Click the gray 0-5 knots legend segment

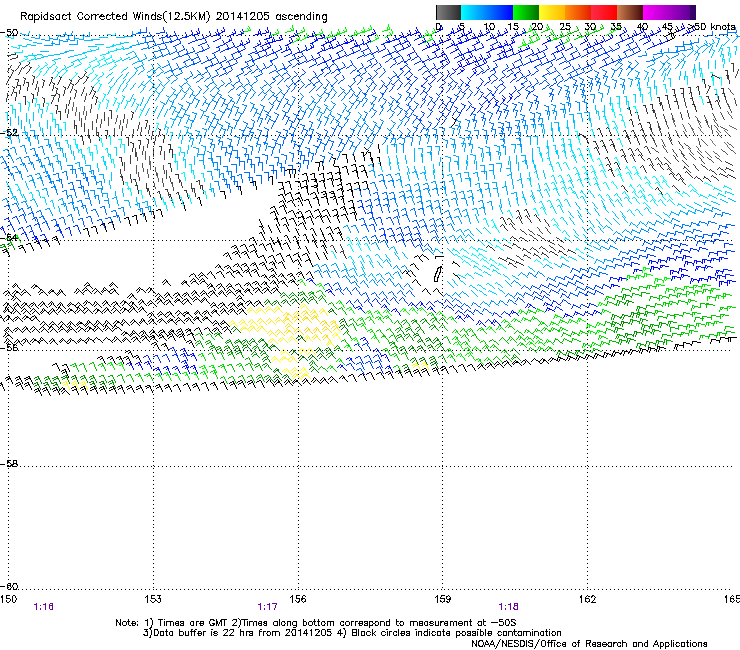pyautogui.click(x=448, y=12)
